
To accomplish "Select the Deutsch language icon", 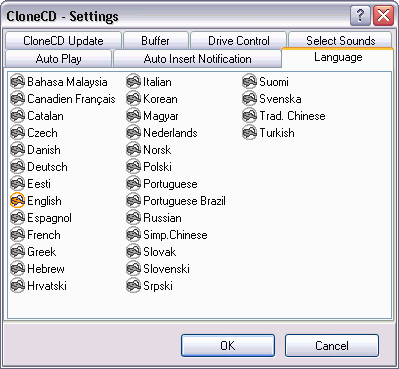I will click(17, 166).
